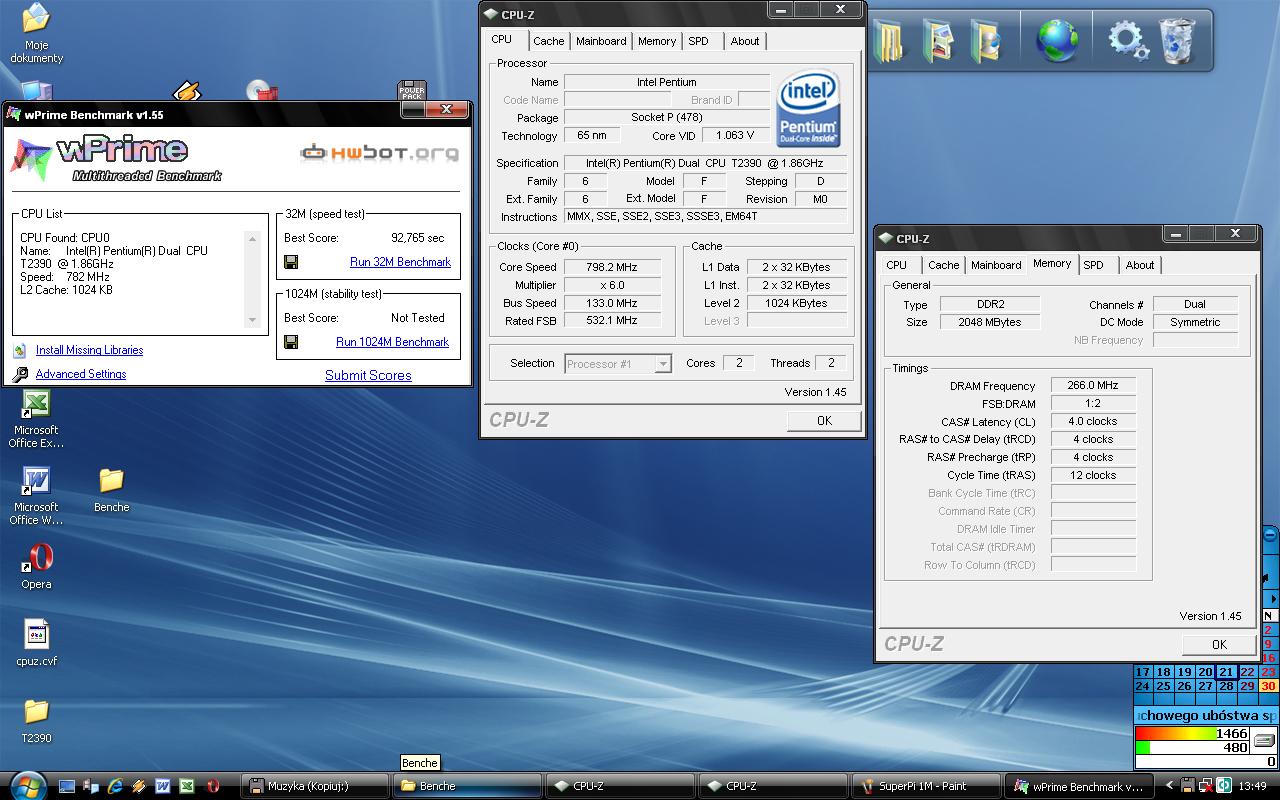Switch to the Mainboard tab in CPU-Z CPU window
1280x800 pixels.
[601, 41]
